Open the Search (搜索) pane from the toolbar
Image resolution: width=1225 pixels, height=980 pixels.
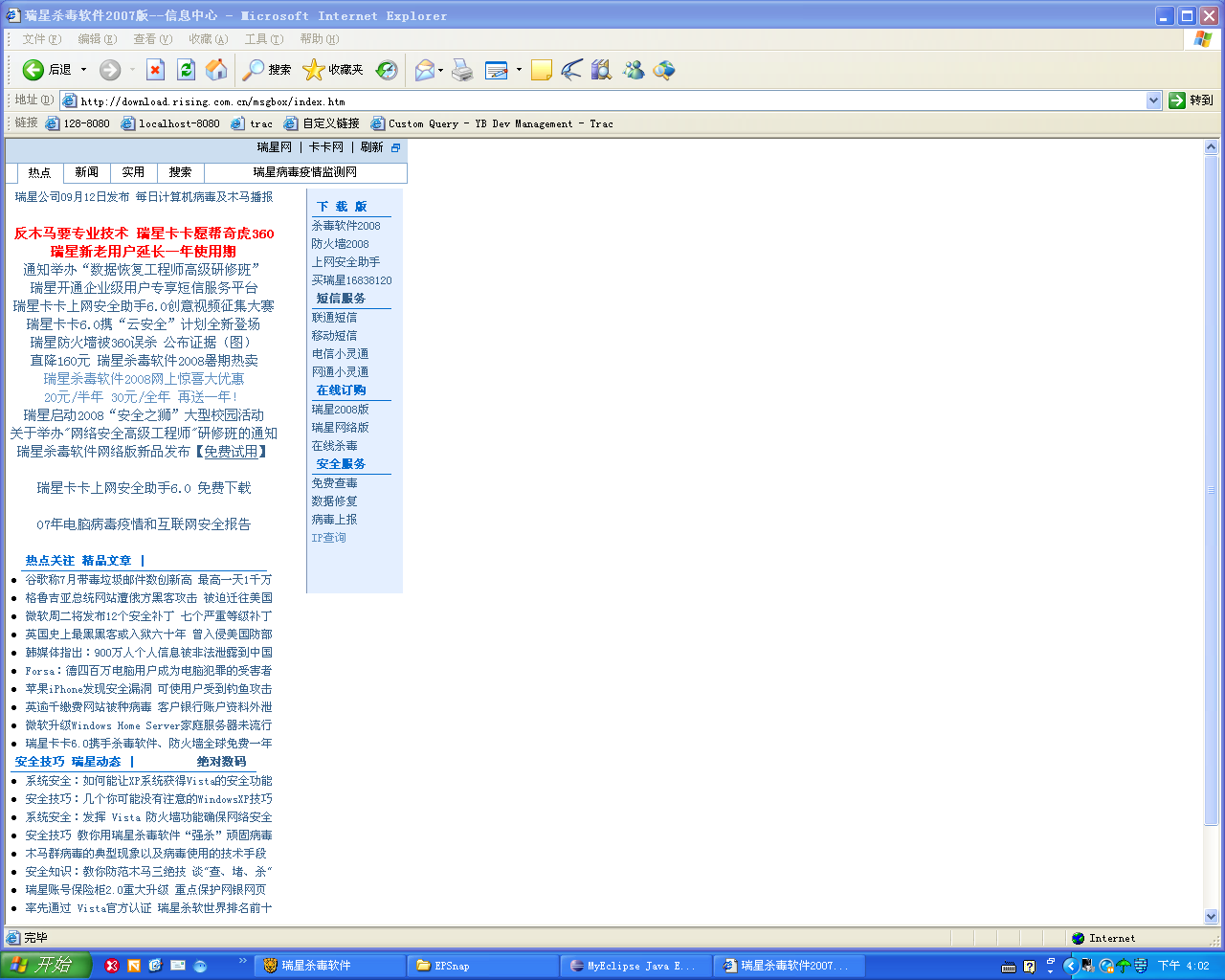point(267,70)
